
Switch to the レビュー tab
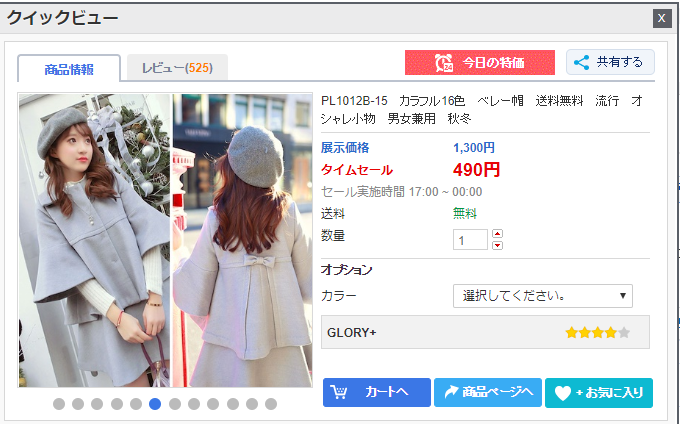pos(177,68)
